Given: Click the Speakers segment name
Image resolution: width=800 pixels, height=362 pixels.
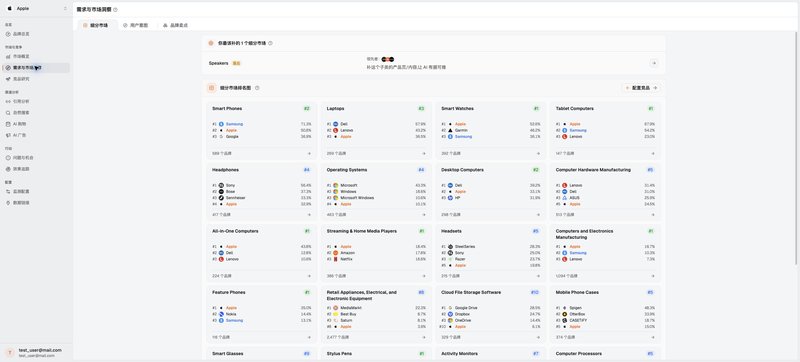Looking at the screenshot, I should pyautogui.click(x=218, y=63).
